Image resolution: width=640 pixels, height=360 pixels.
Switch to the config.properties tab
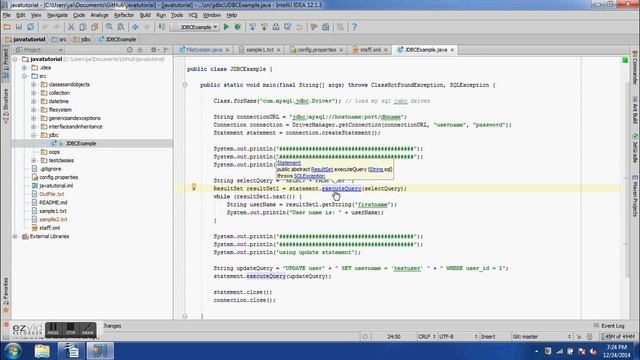pyautogui.click(x=316, y=50)
